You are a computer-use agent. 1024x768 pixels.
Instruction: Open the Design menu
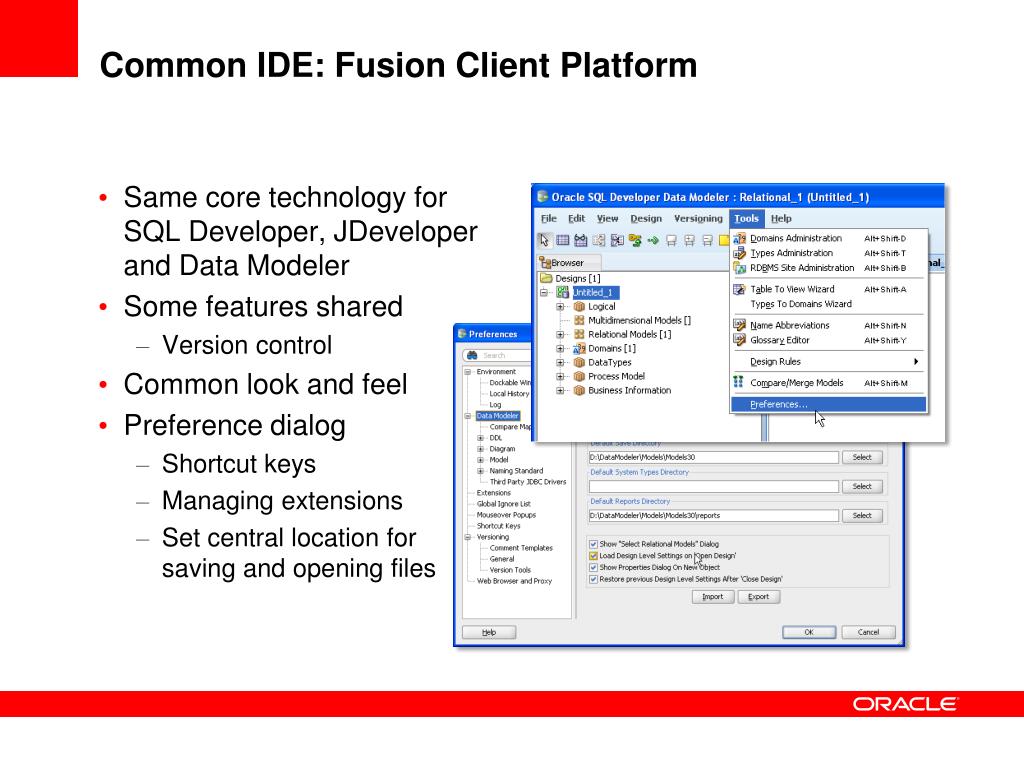(x=646, y=219)
